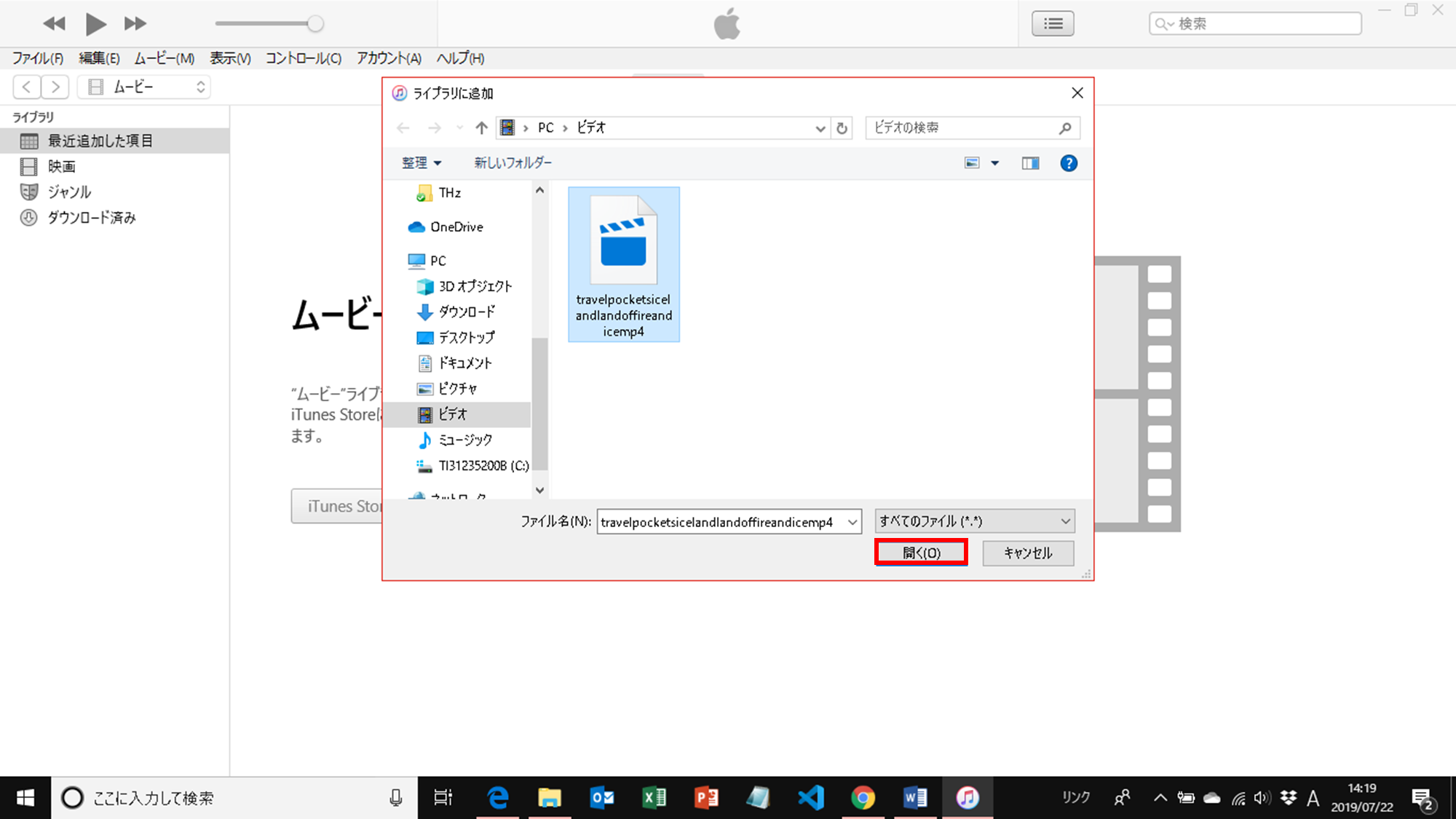This screenshot has width=1456, height=819.
Task: Open the travelpocketsicelandlandoffireandicemp4 file
Action: pyautogui.click(x=921, y=552)
